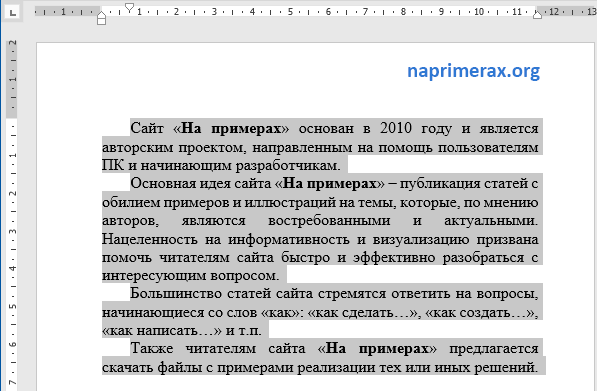Select the right indent marker on the ruler
The image size is (597, 391).
(x=537, y=15)
